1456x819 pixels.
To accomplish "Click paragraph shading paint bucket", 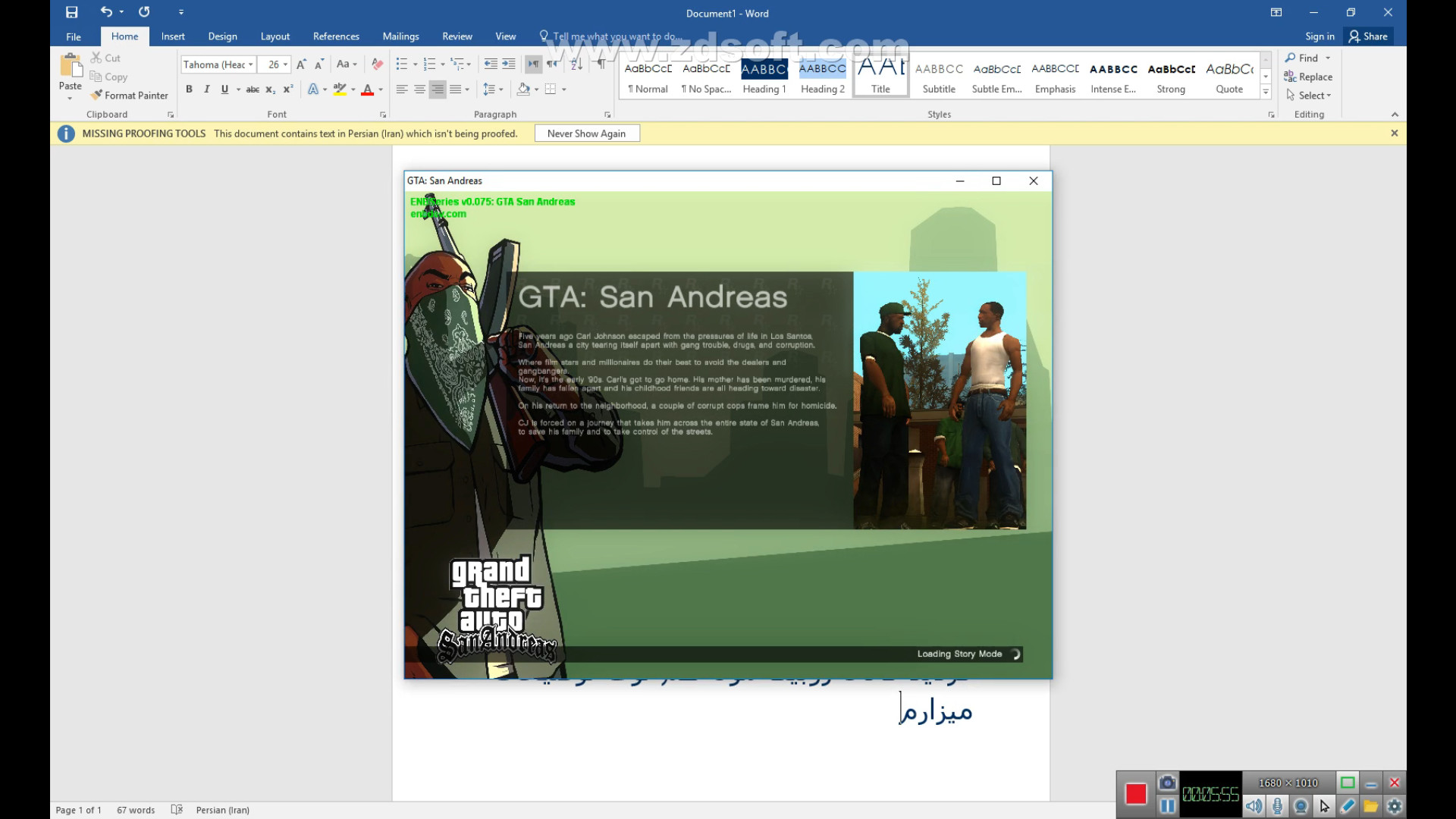I will (523, 89).
